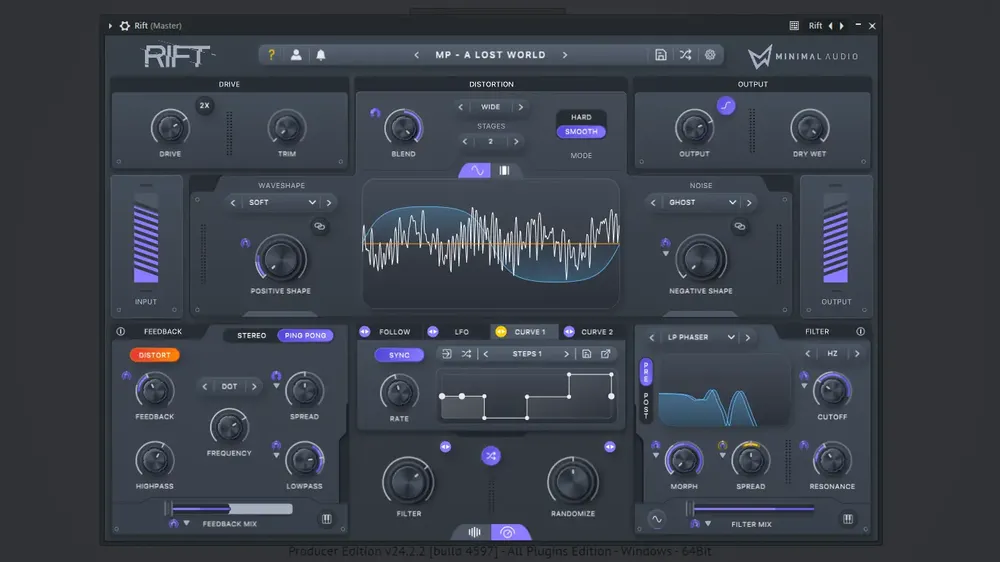Click the output soft clip curve icon
The width and height of the screenshot is (1000, 562).
[726, 106]
